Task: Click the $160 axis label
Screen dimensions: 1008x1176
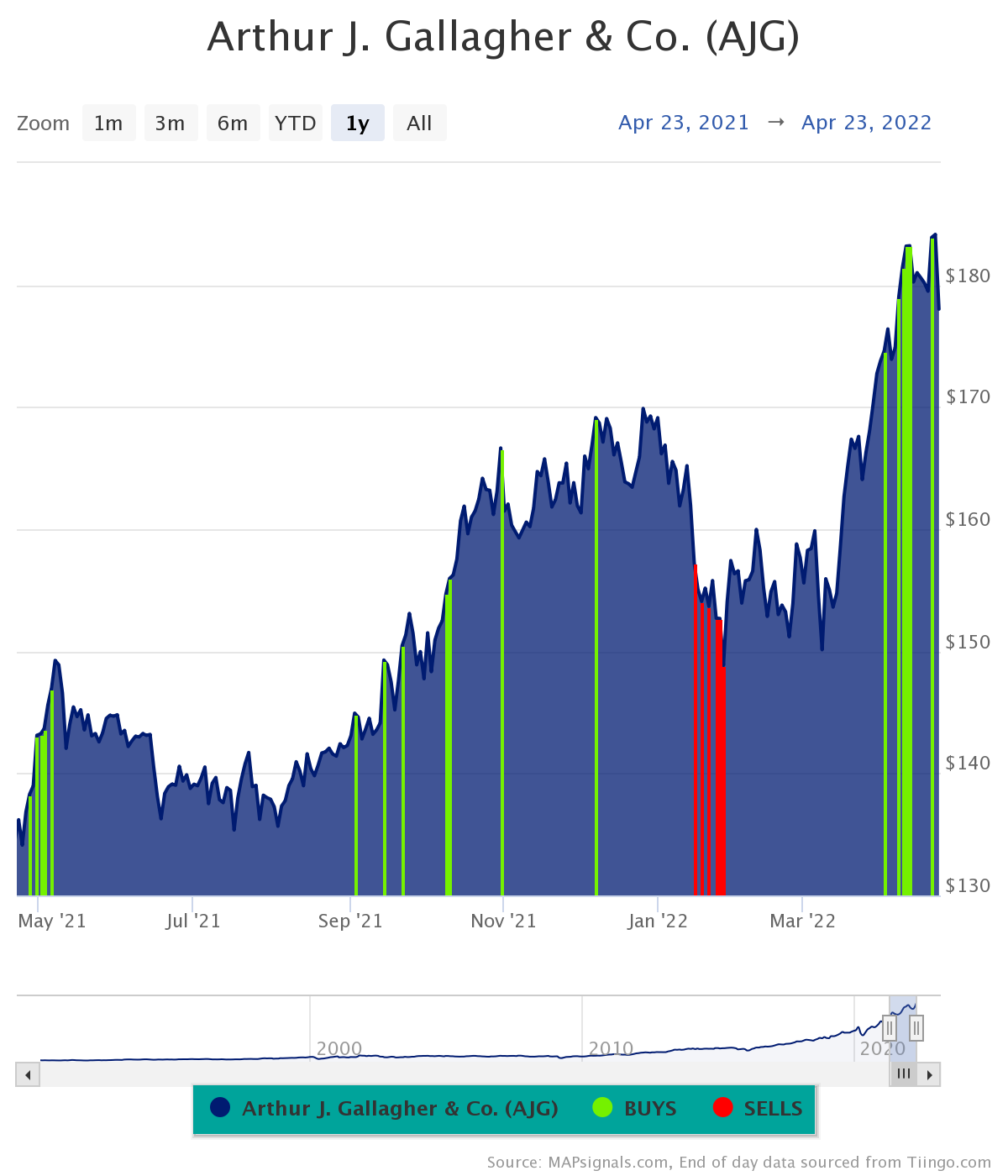Action: coord(968,519)
